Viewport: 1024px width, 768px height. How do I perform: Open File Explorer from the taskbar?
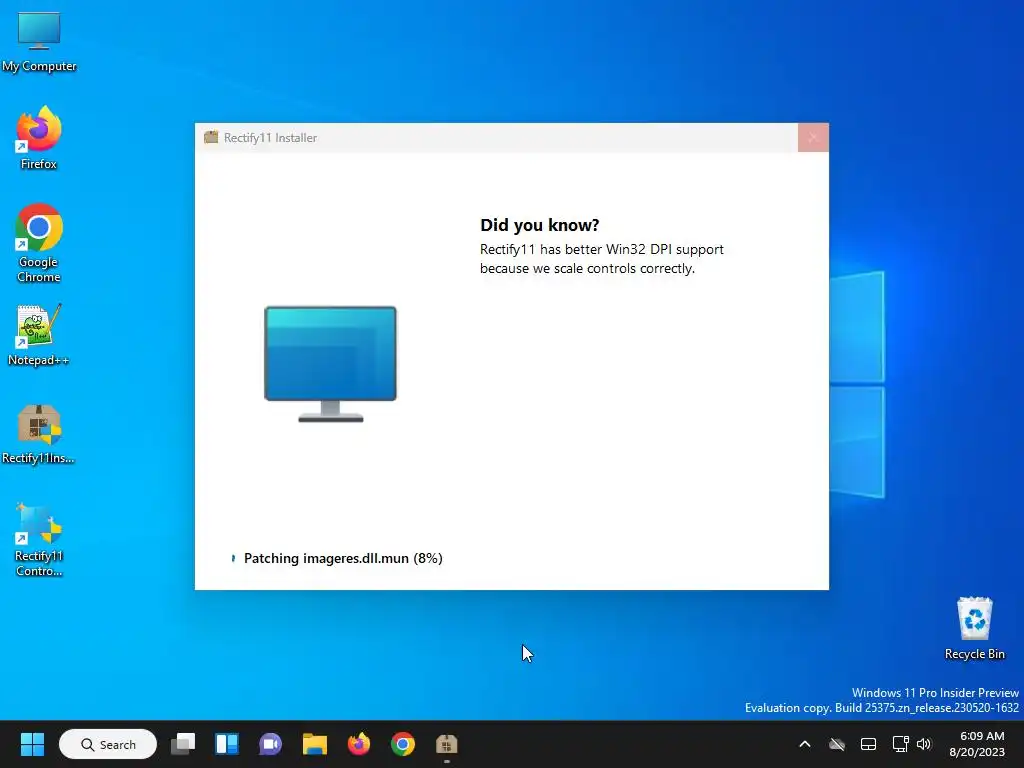coord(315,744)
